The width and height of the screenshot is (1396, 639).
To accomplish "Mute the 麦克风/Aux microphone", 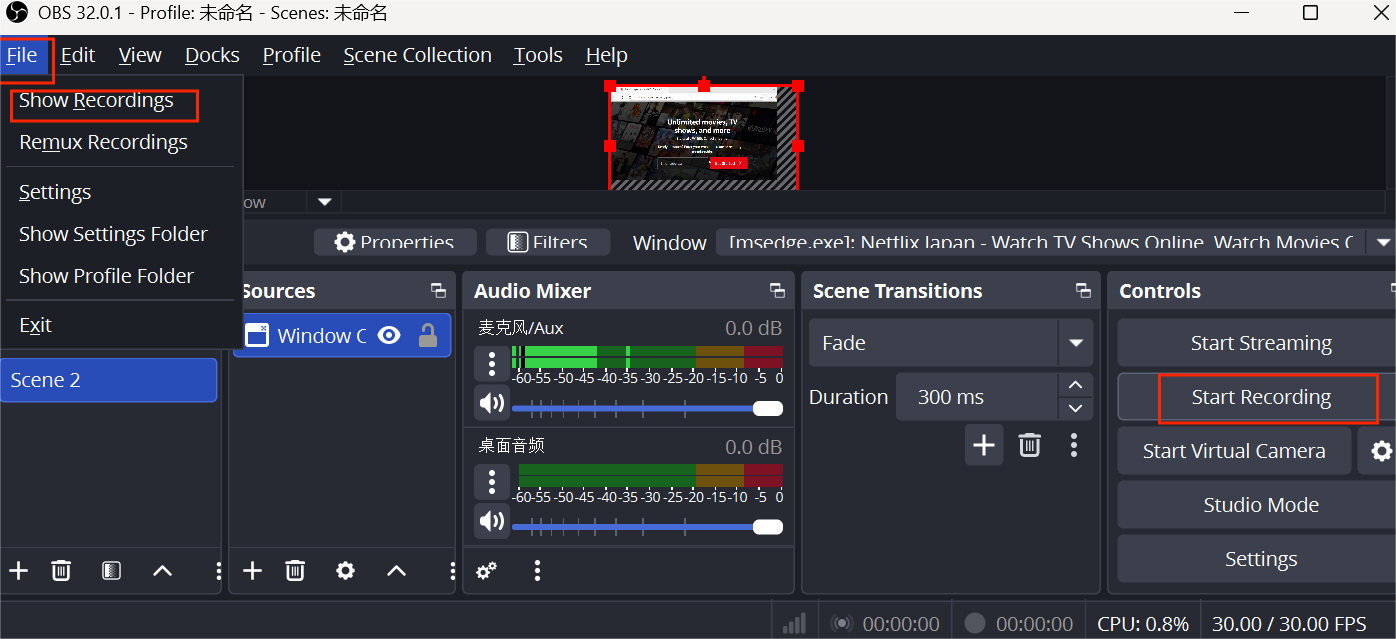I will (x=491, y=402).
